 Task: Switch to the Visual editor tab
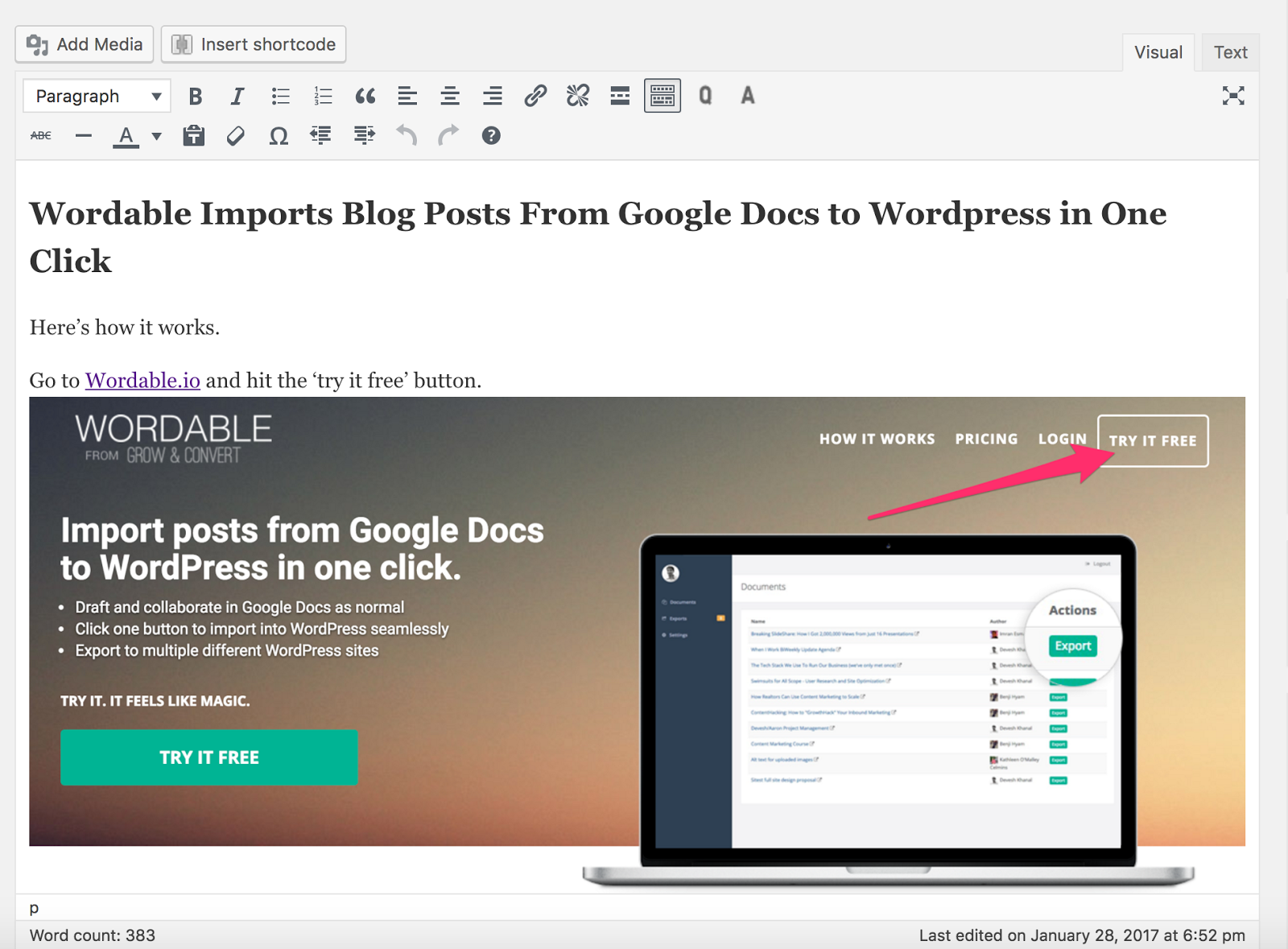coord(1158,52)
